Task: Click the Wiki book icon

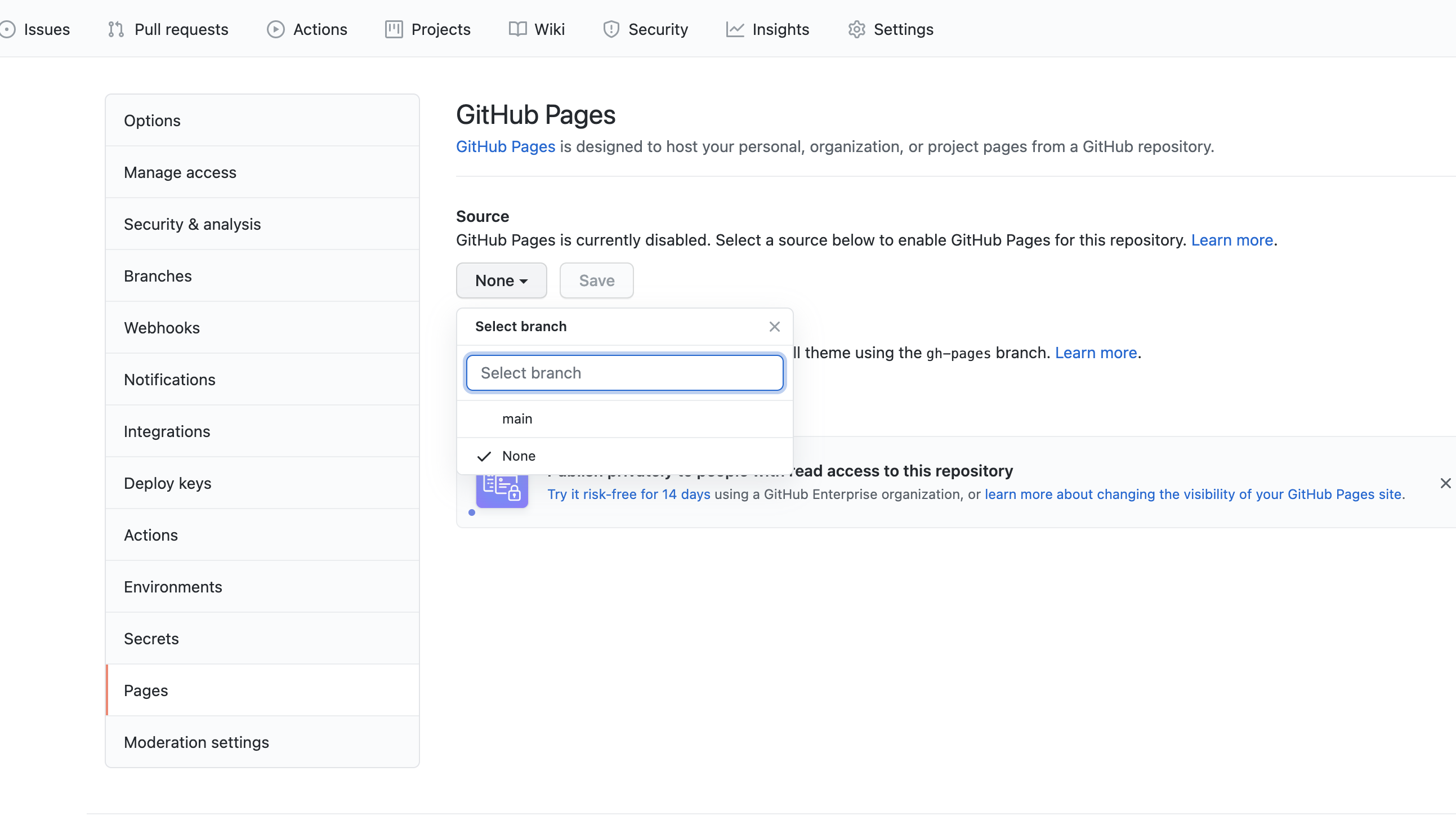Action: click(x=517, y=29)
